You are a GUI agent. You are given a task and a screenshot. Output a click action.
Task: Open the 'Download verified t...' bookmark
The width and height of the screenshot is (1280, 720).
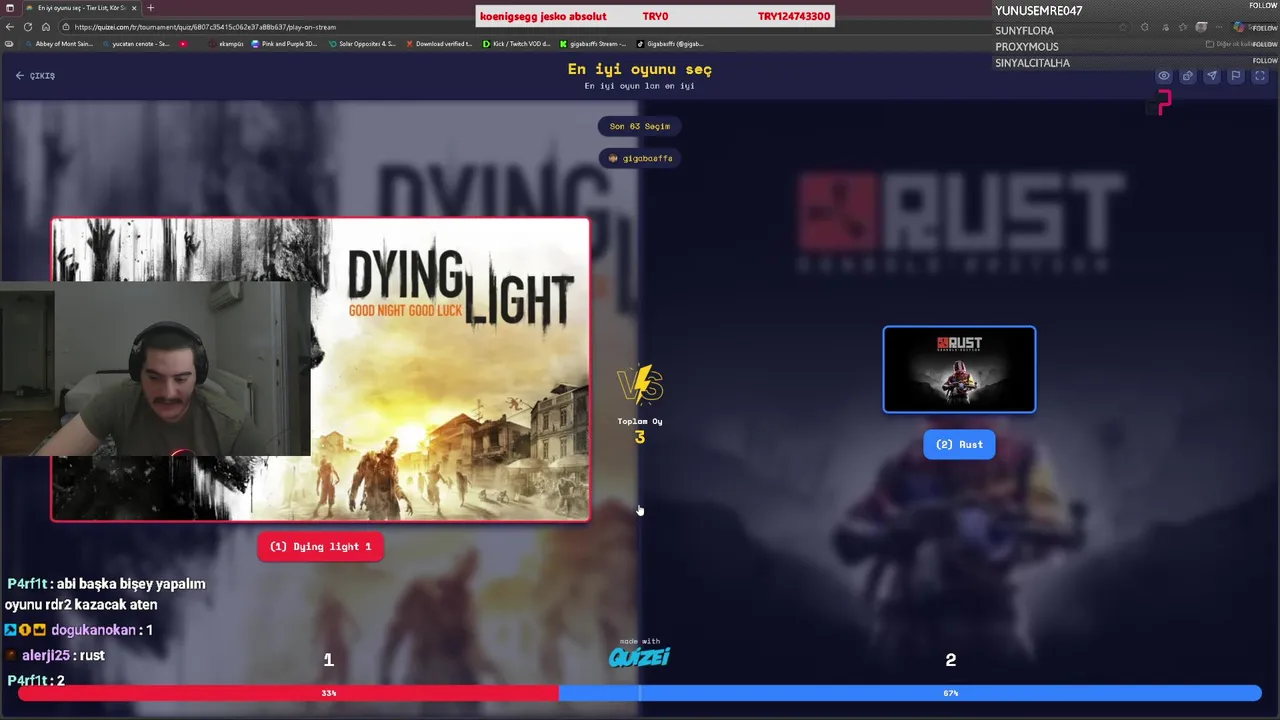point(439,44)
